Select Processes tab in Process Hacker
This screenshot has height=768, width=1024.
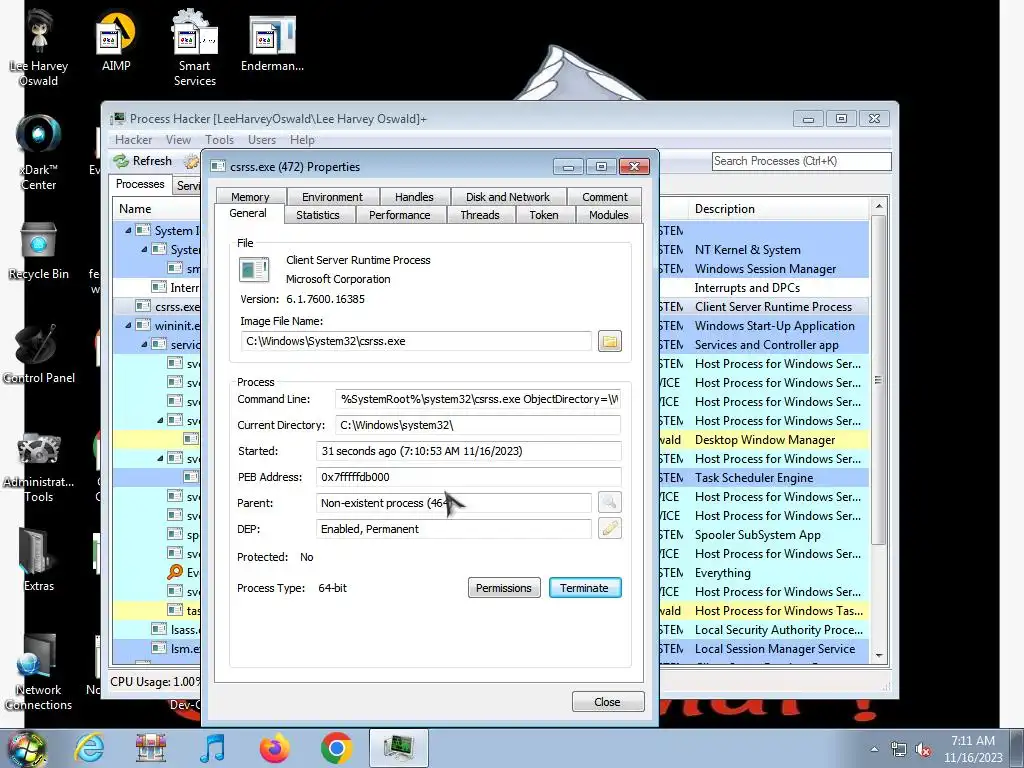tap(140, 184)
